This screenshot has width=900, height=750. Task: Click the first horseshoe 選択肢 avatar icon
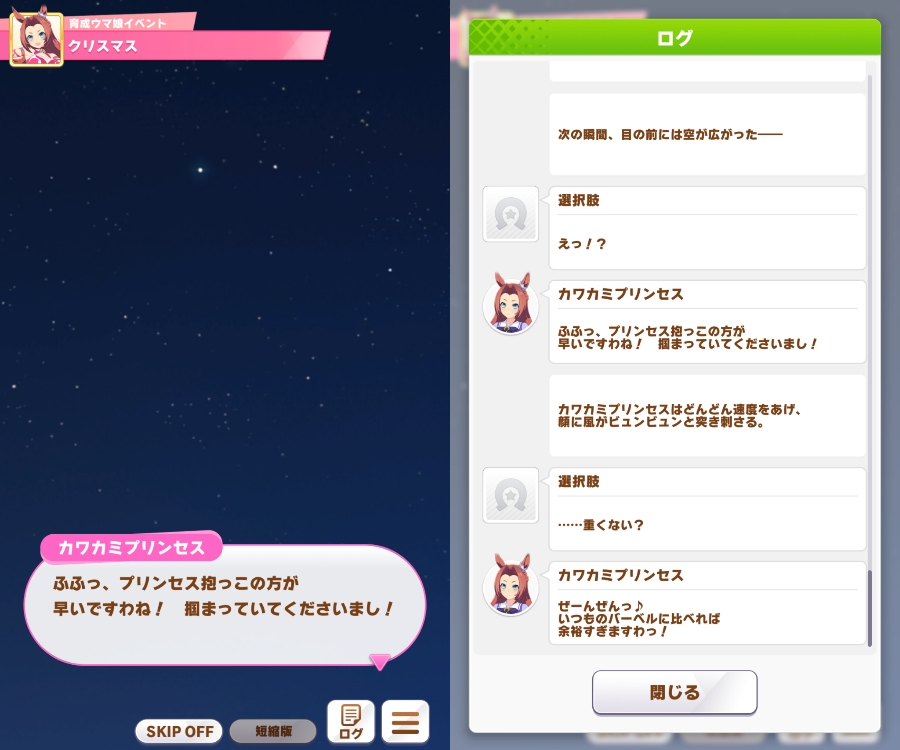point(511,214)
